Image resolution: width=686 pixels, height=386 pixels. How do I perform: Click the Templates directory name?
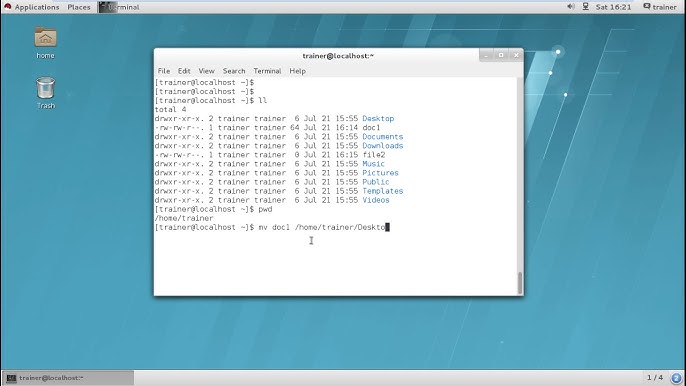coord(383,191)
